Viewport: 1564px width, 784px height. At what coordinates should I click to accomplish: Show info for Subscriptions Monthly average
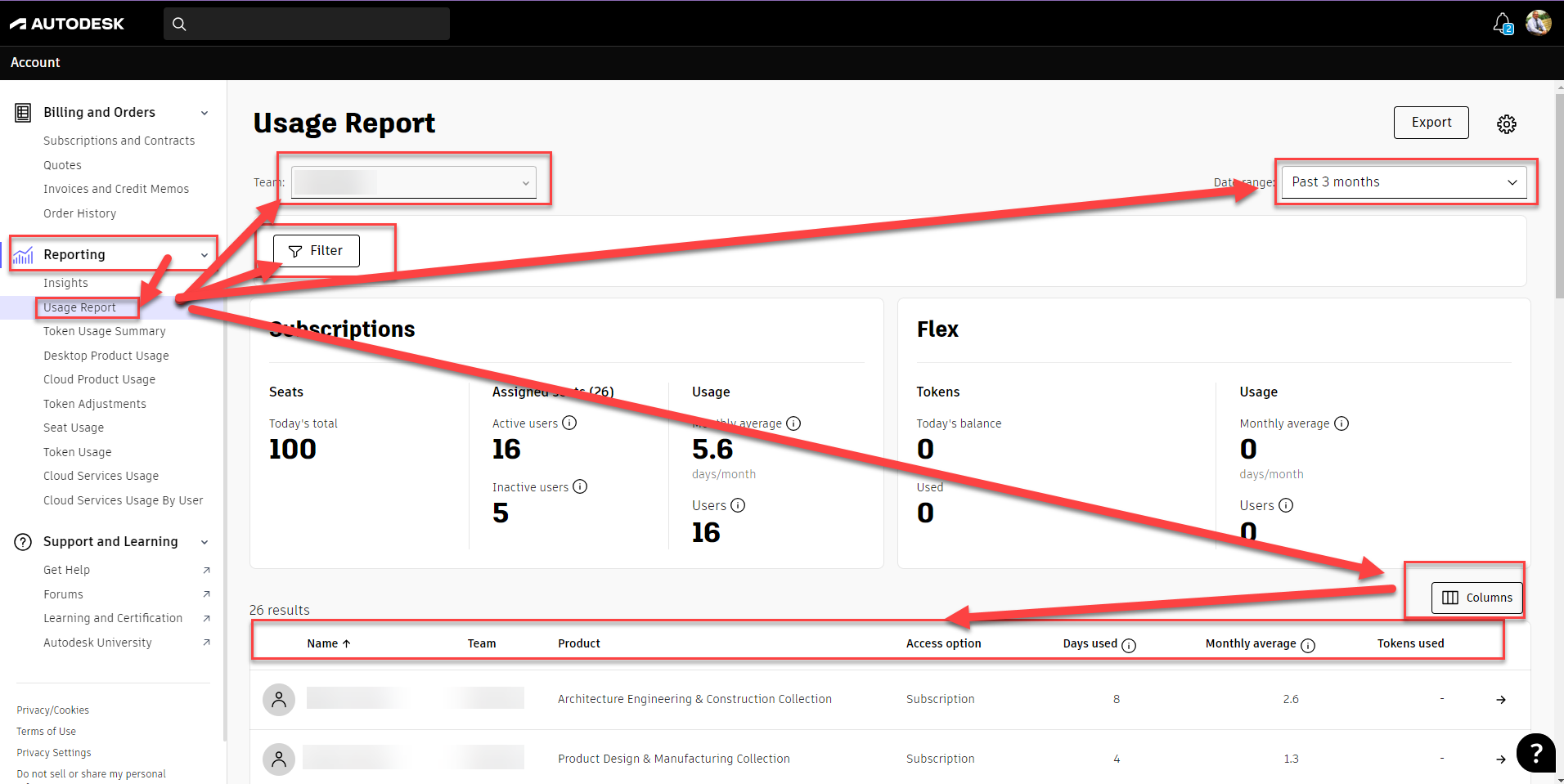point(793,423)
